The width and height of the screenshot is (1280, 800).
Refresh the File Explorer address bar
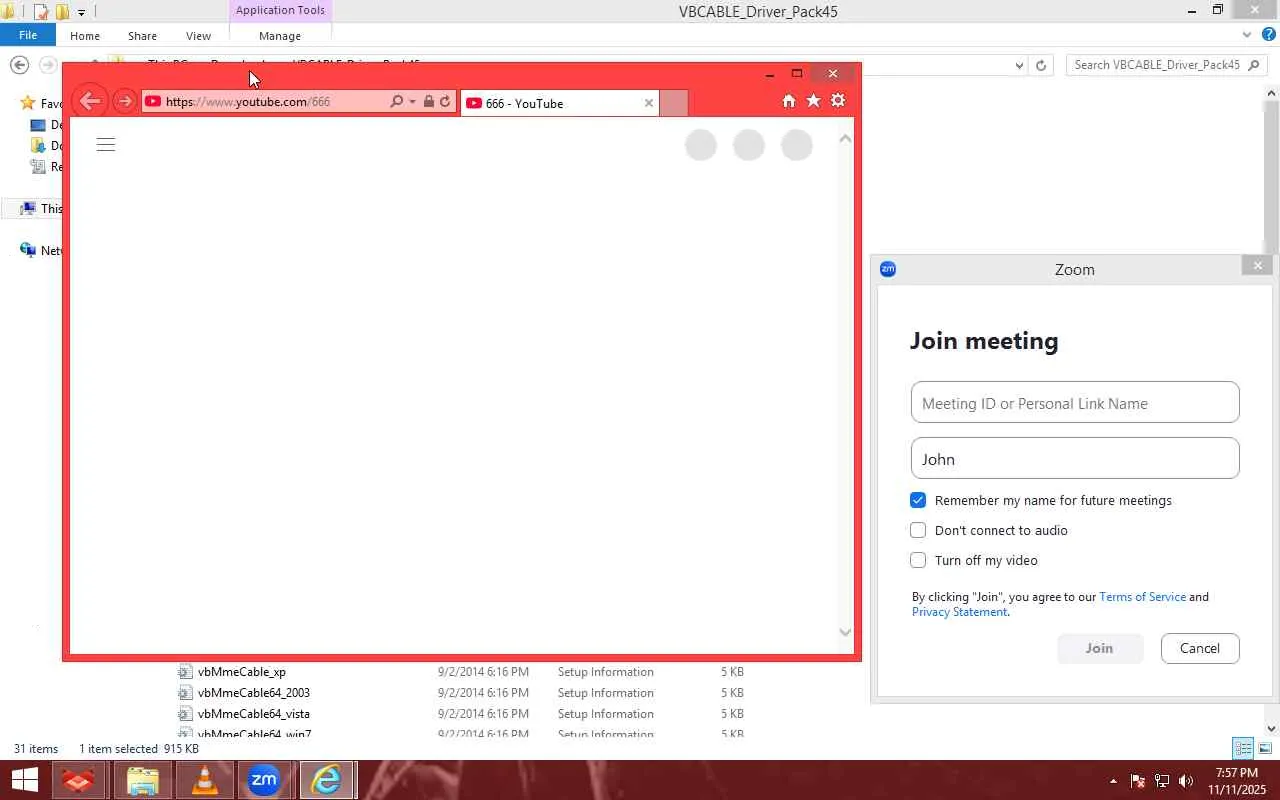[x=1041, y=65]
